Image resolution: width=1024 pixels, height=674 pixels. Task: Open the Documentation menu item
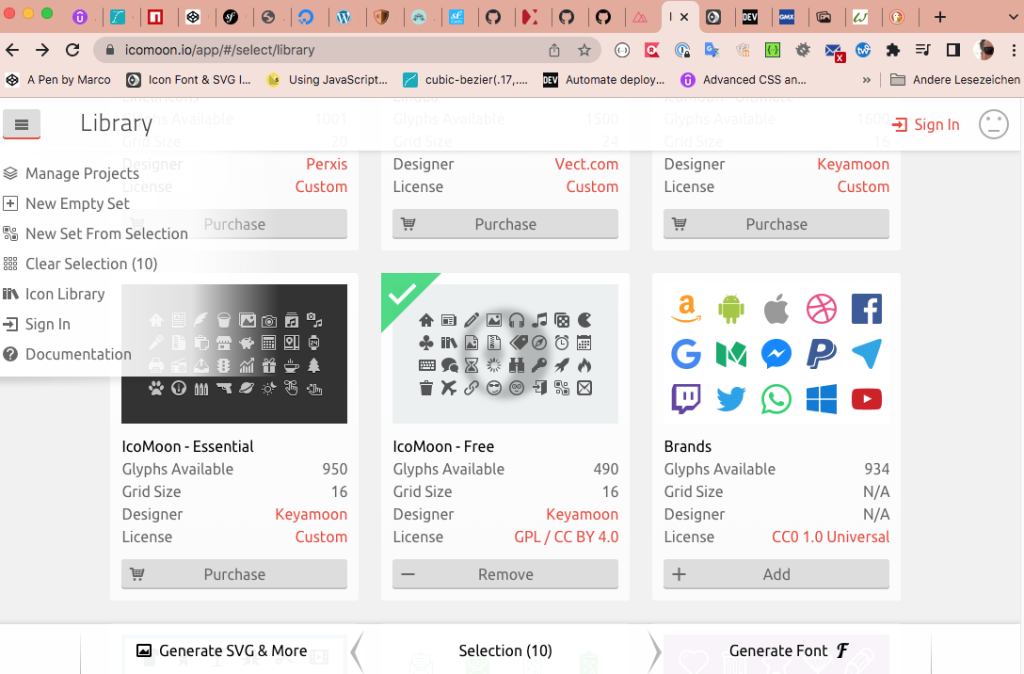tap(78, 354)
